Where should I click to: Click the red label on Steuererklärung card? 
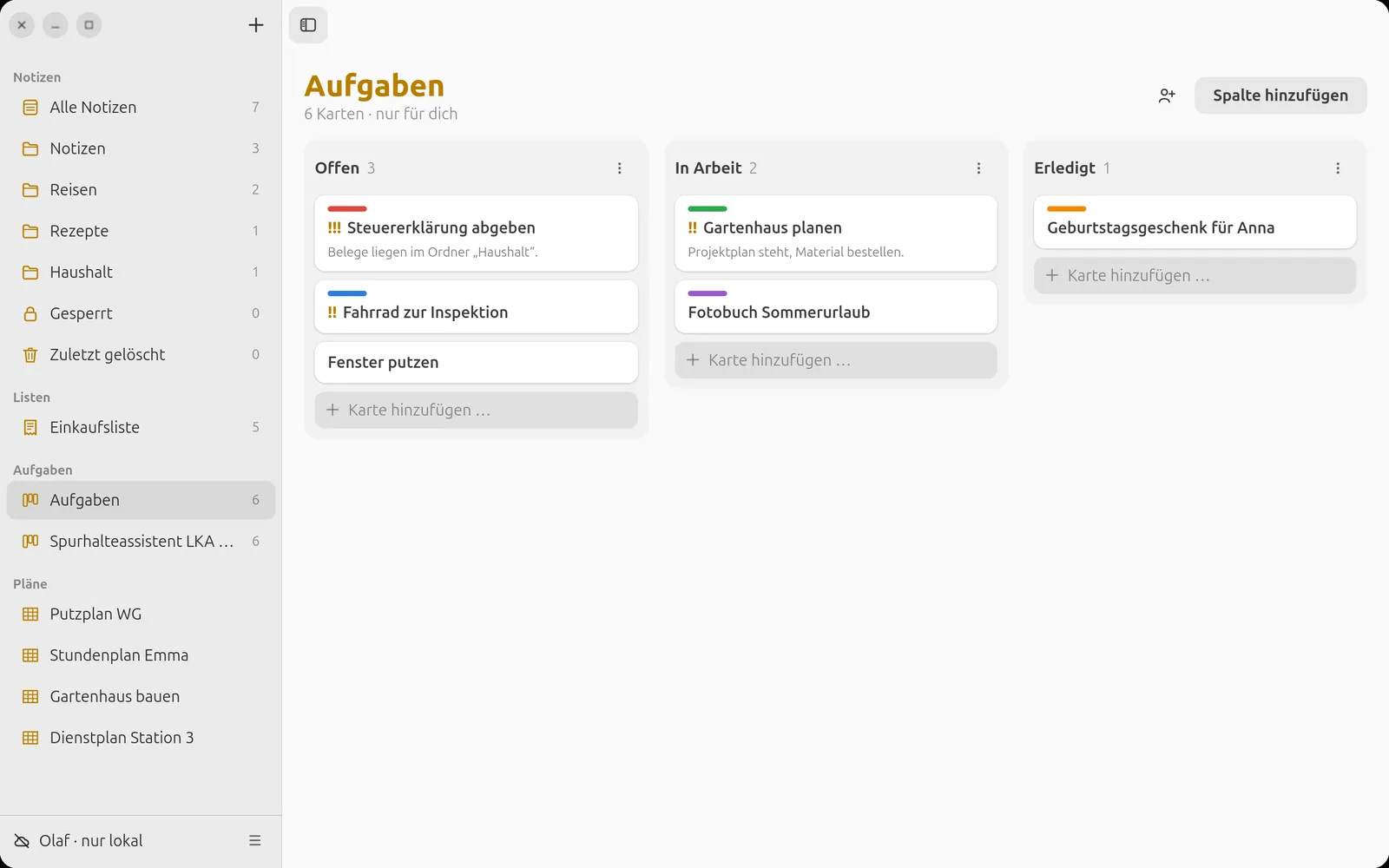pos(347,209)
